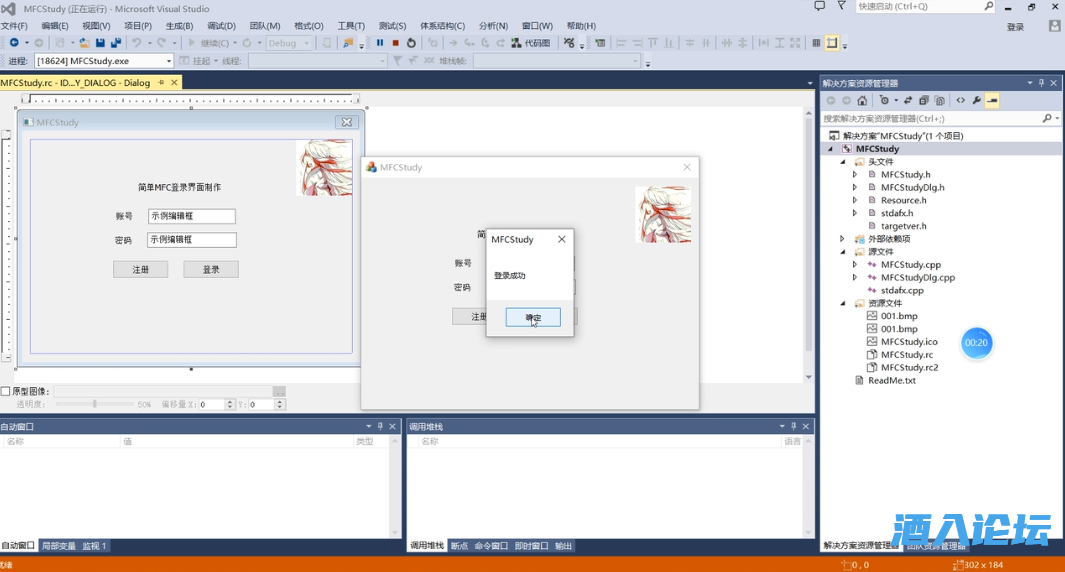Toggle the highlighted preview-selected-items button
This screenshot has height=572, width=1065.
coord(992,100)
